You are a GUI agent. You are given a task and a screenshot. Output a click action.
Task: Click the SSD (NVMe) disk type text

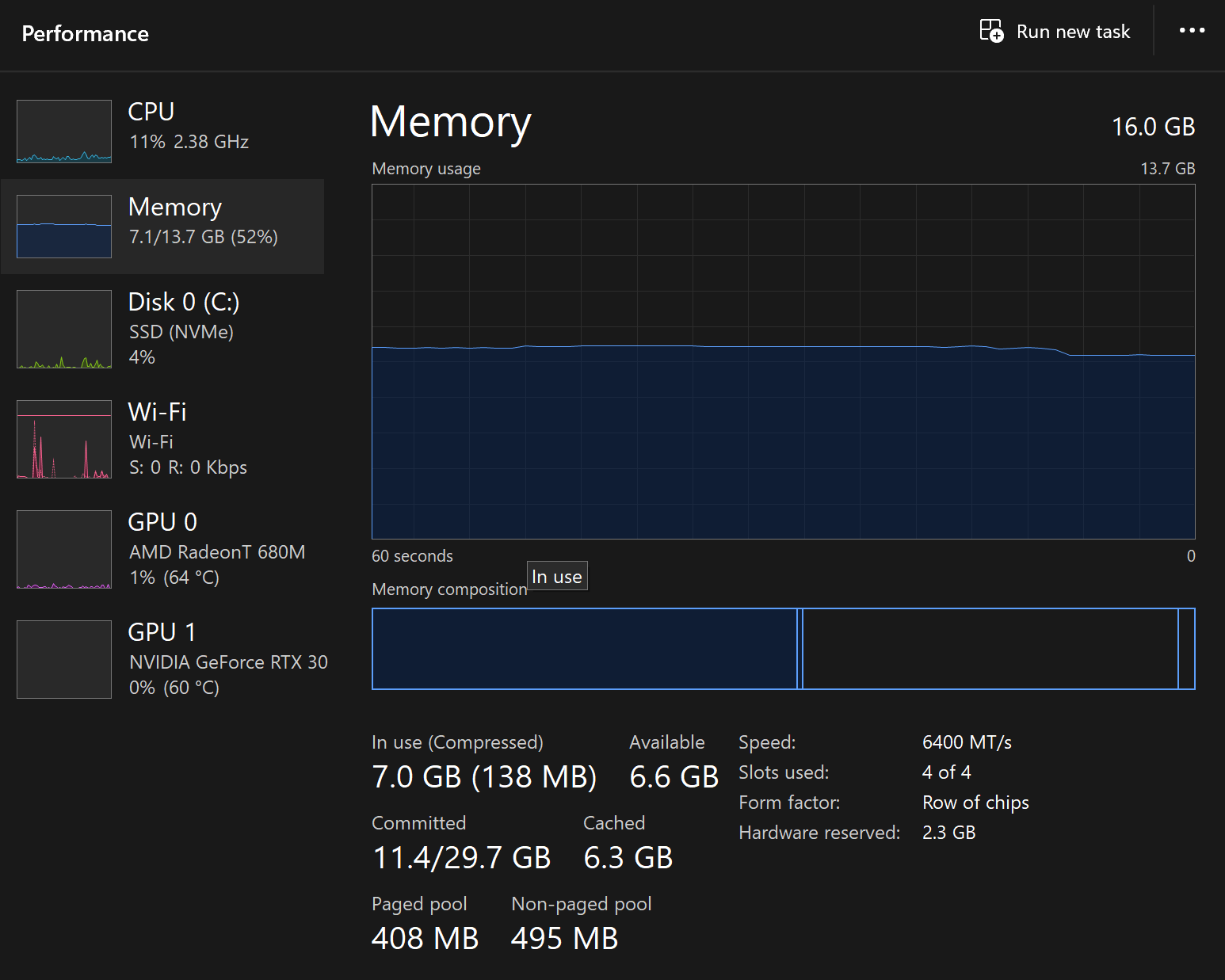pyautogui.click(x=181, y=332)
